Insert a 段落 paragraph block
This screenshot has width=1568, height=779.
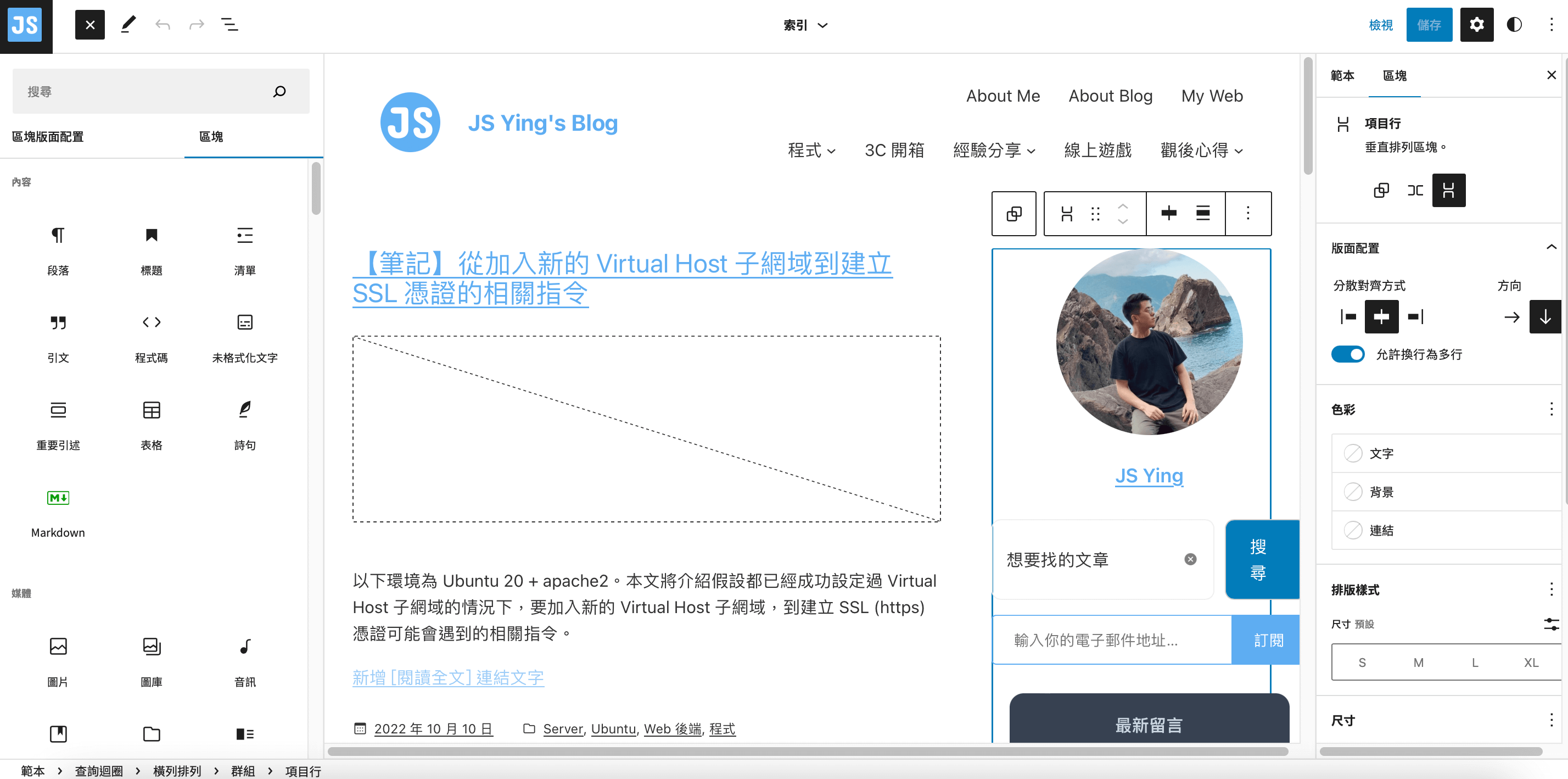(x=58, y=251)
